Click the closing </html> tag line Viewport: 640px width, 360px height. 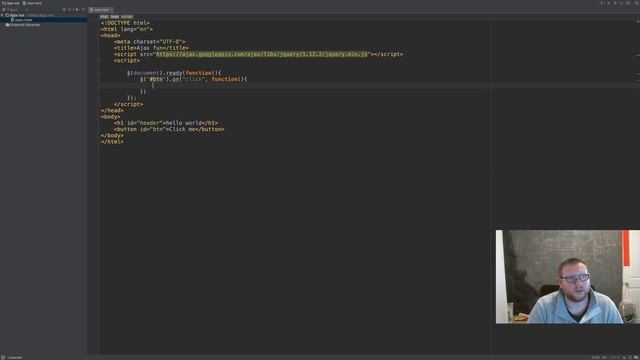point(112,142)
